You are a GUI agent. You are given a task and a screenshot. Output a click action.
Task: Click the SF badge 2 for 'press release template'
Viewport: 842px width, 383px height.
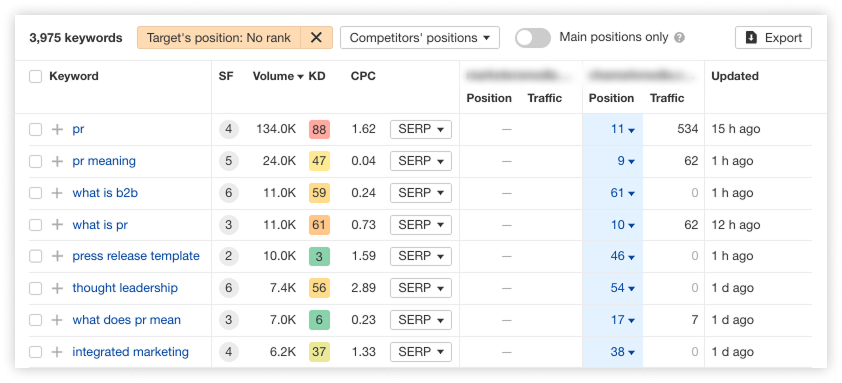click(x=229, y=256)
